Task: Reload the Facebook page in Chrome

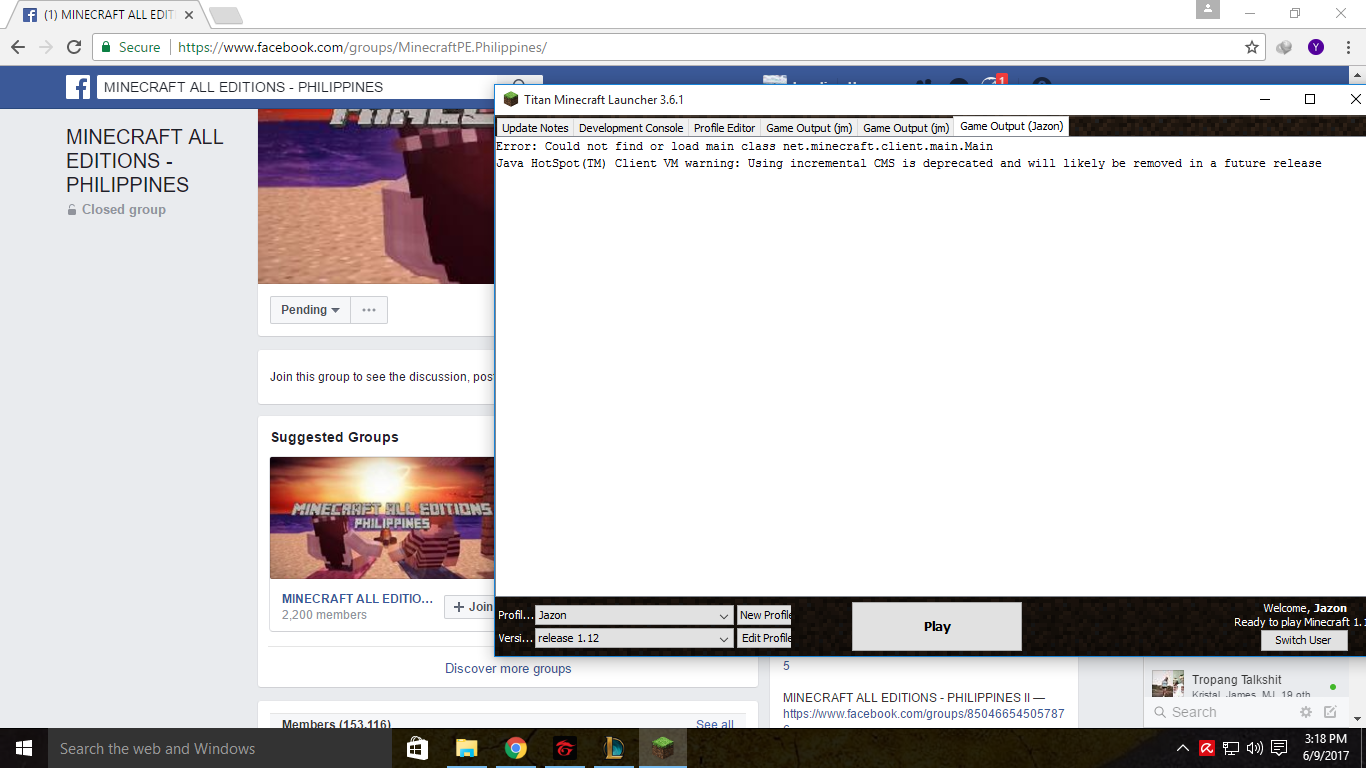Action: coord(74,47)
